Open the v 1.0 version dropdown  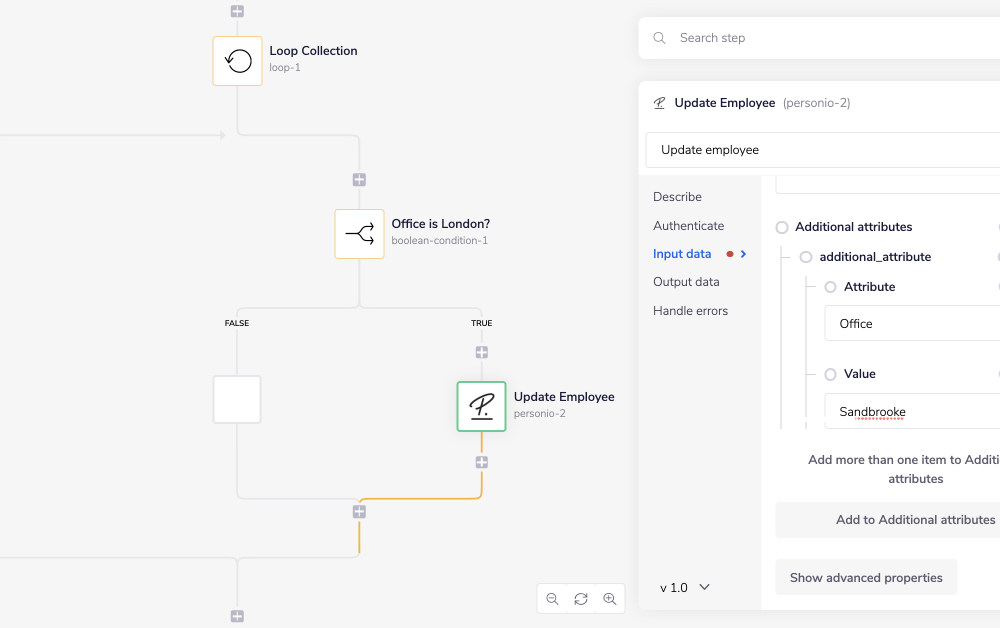685,587
